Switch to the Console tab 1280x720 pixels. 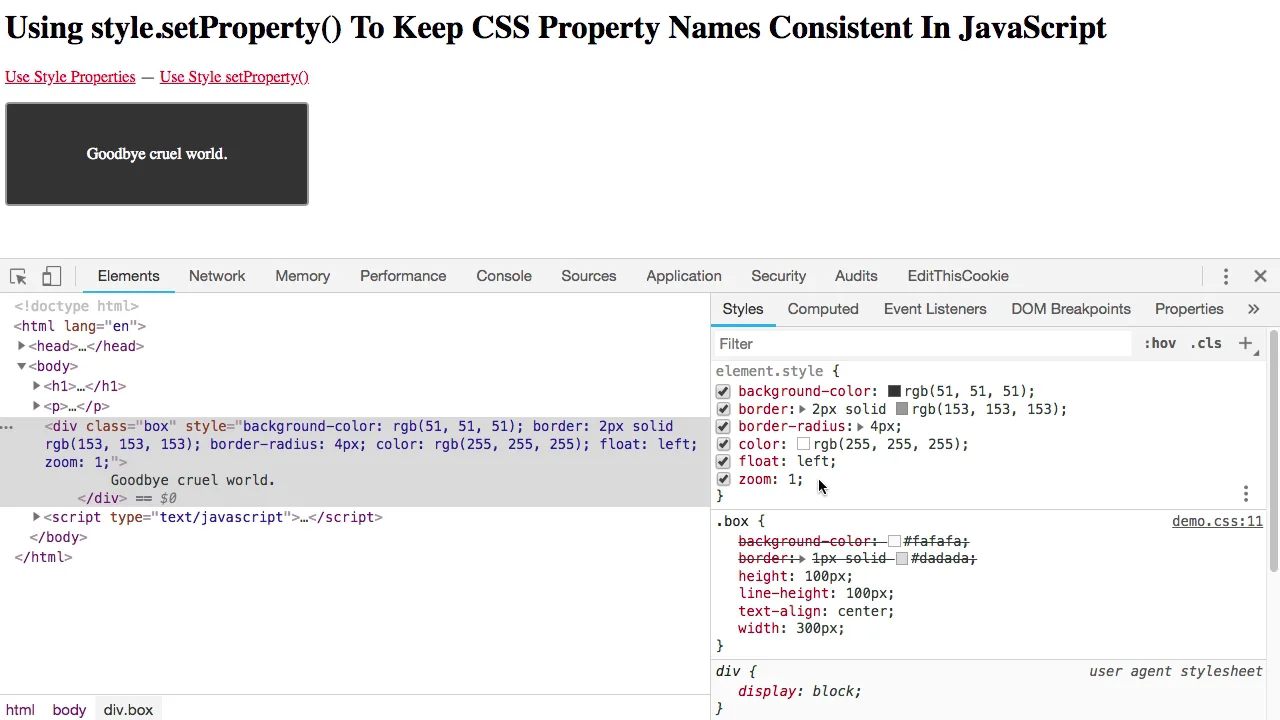pos(504,276)
